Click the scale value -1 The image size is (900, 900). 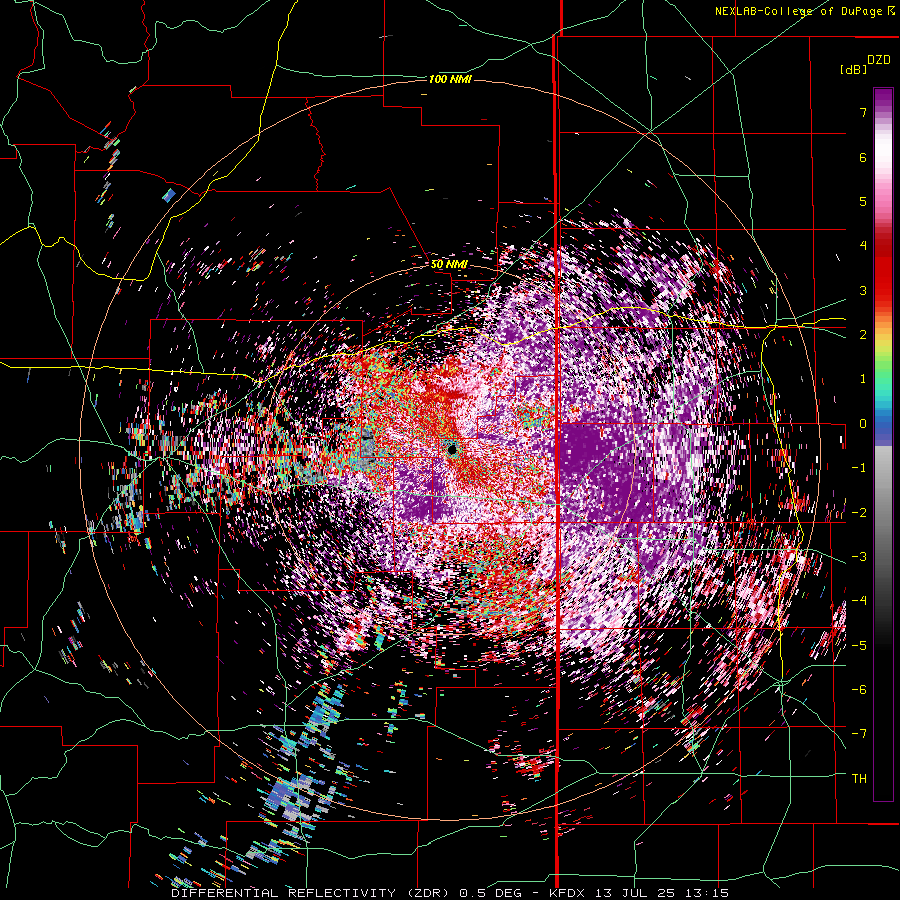click(x=859, y=467)
